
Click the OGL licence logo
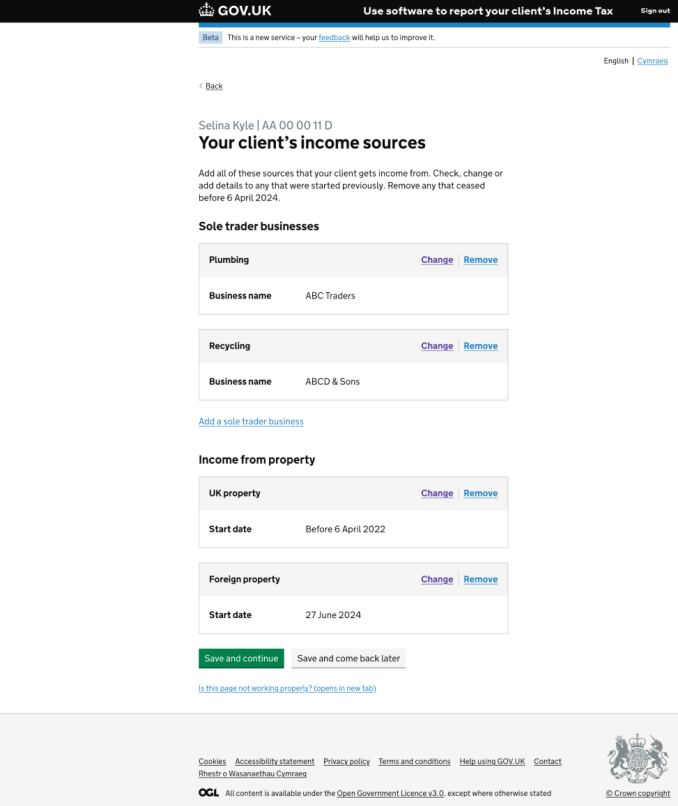[x=208, y=793]
